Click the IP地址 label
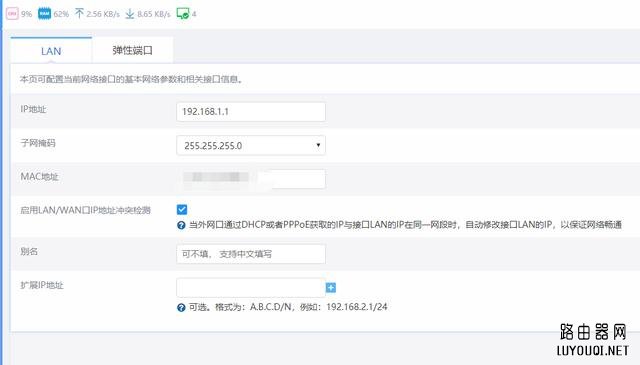This screenshot has height=365, width=640. (x=33, y=109)
